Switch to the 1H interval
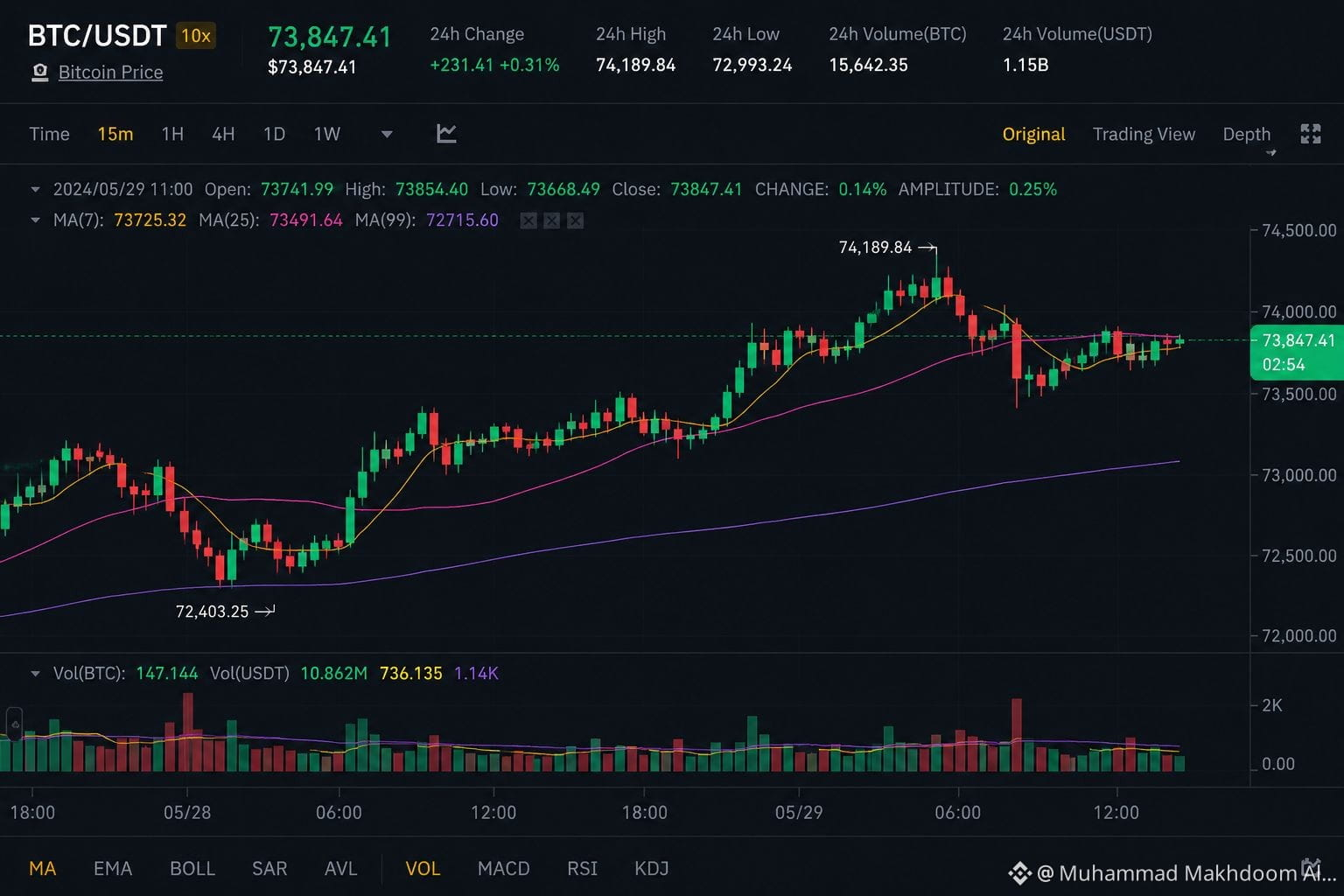 (x=172, y=134)
